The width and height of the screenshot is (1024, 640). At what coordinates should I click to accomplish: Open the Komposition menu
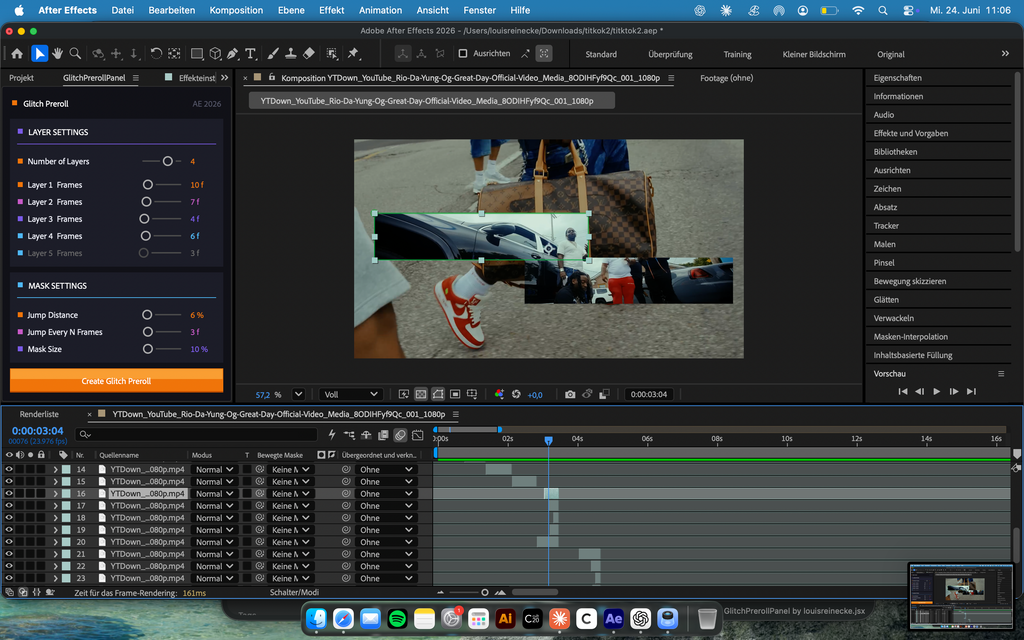tap(236, 10)
